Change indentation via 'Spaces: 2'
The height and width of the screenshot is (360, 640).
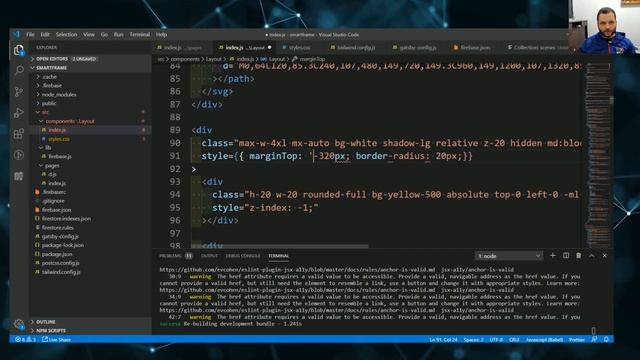[473, 340]
